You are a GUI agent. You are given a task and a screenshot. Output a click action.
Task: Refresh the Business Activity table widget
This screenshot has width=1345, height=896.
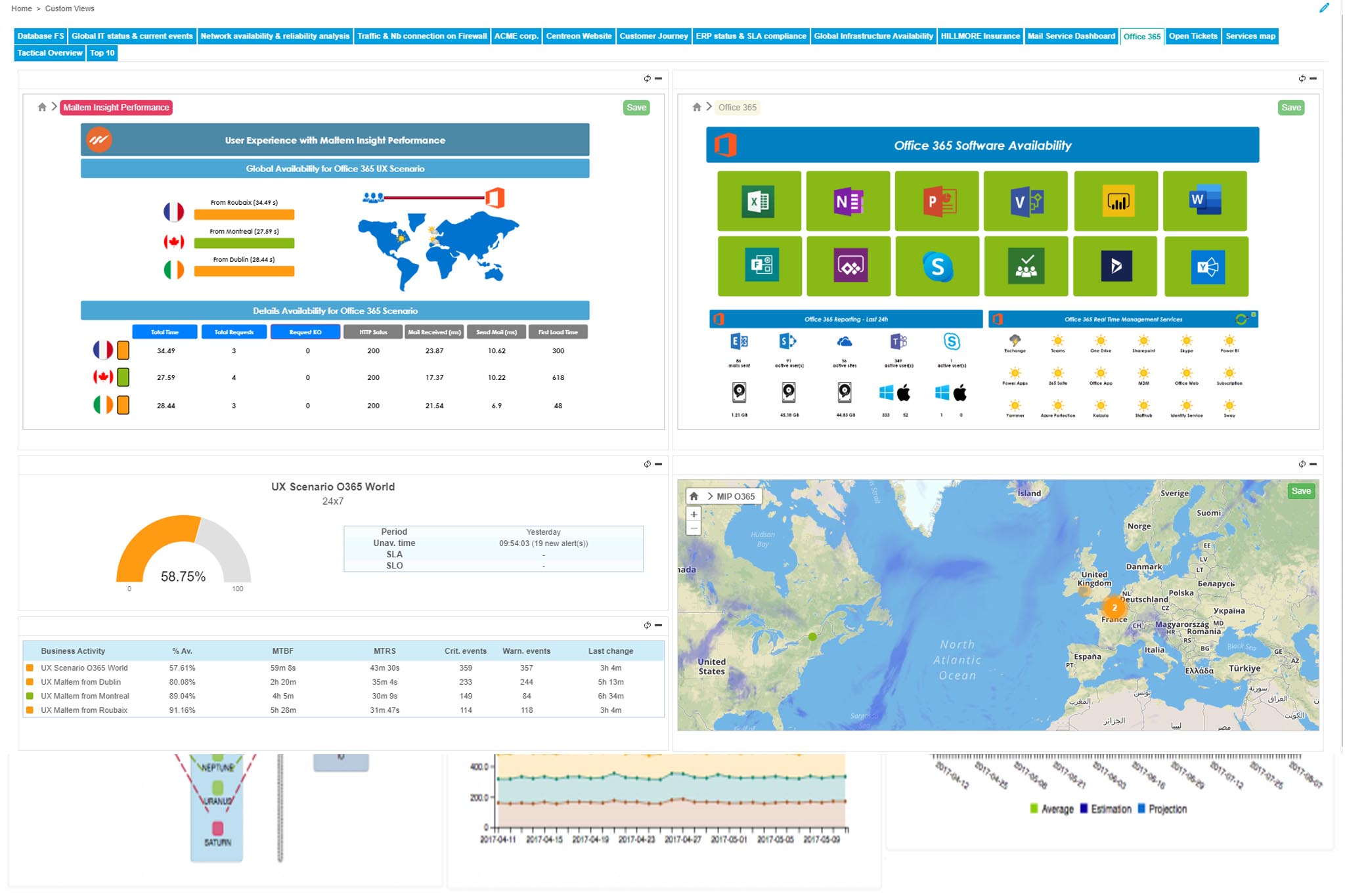pyautogui.click(x=648, y=625)
